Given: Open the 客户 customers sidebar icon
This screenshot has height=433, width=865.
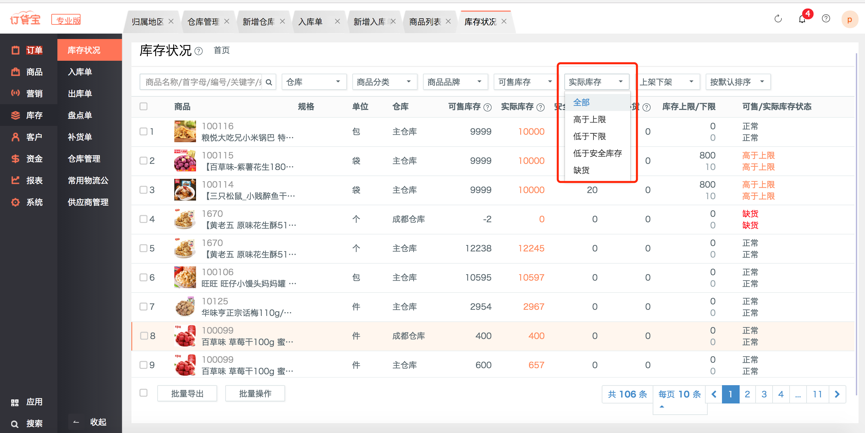Looking at the screenshot, I should 15,137.
